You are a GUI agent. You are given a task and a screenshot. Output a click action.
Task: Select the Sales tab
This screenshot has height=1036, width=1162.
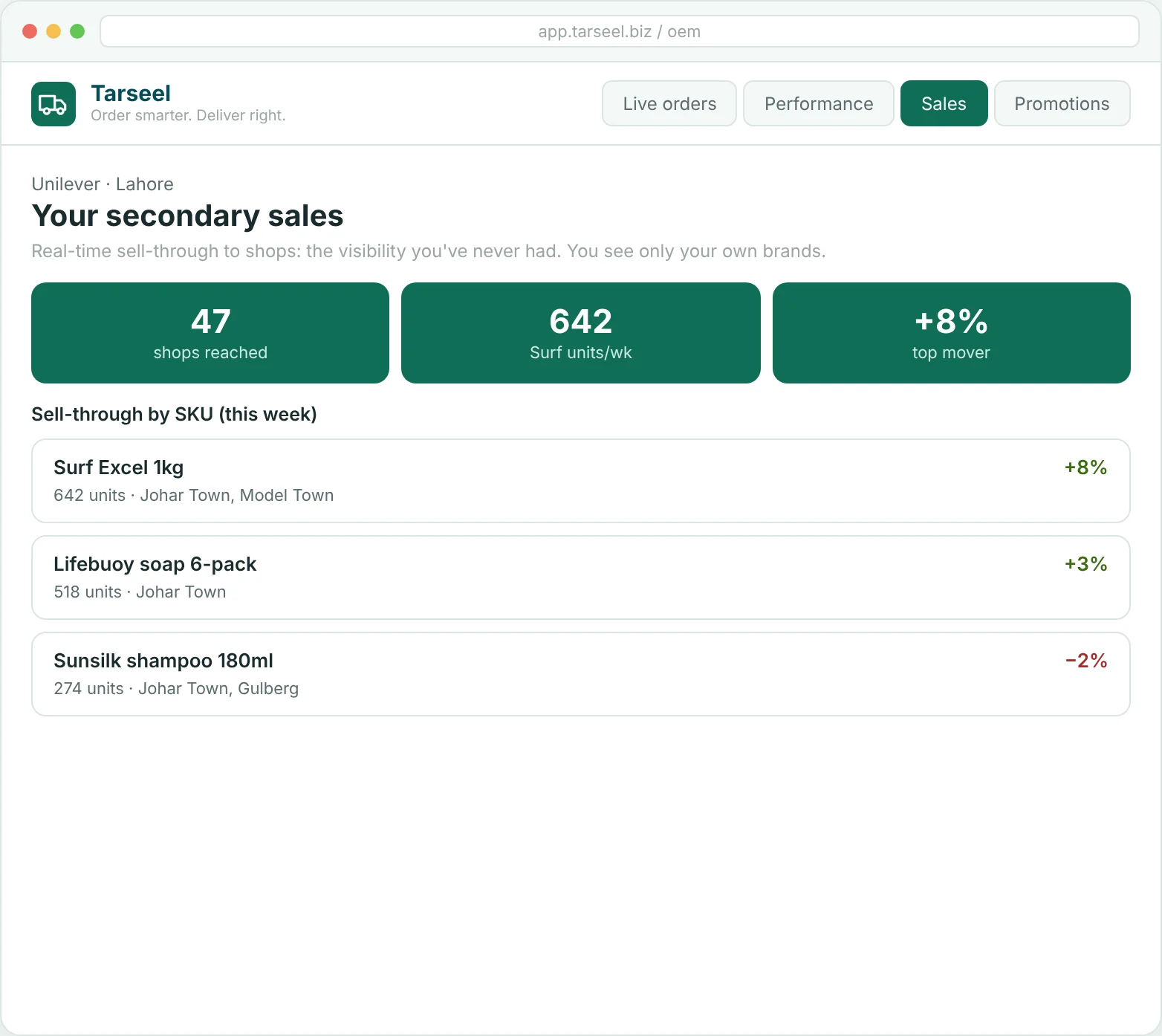[944, 103]
